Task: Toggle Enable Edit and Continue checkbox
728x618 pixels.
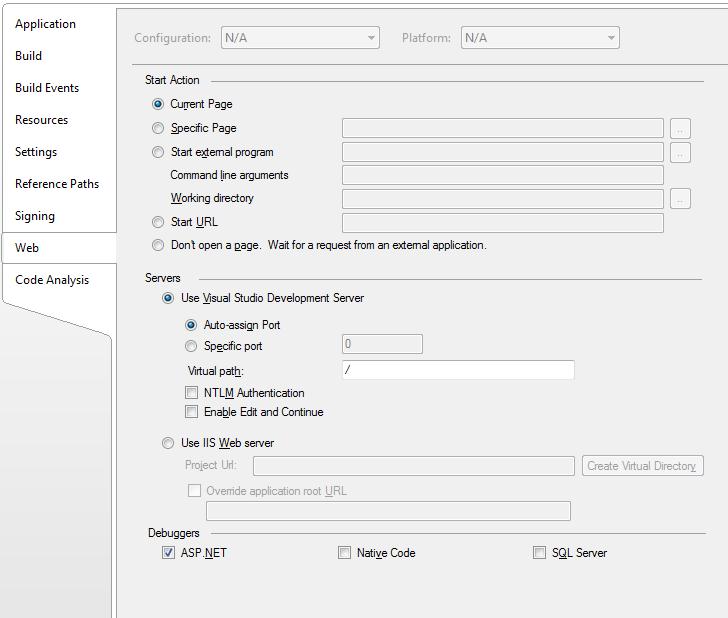Action: [x=191, y=411]
